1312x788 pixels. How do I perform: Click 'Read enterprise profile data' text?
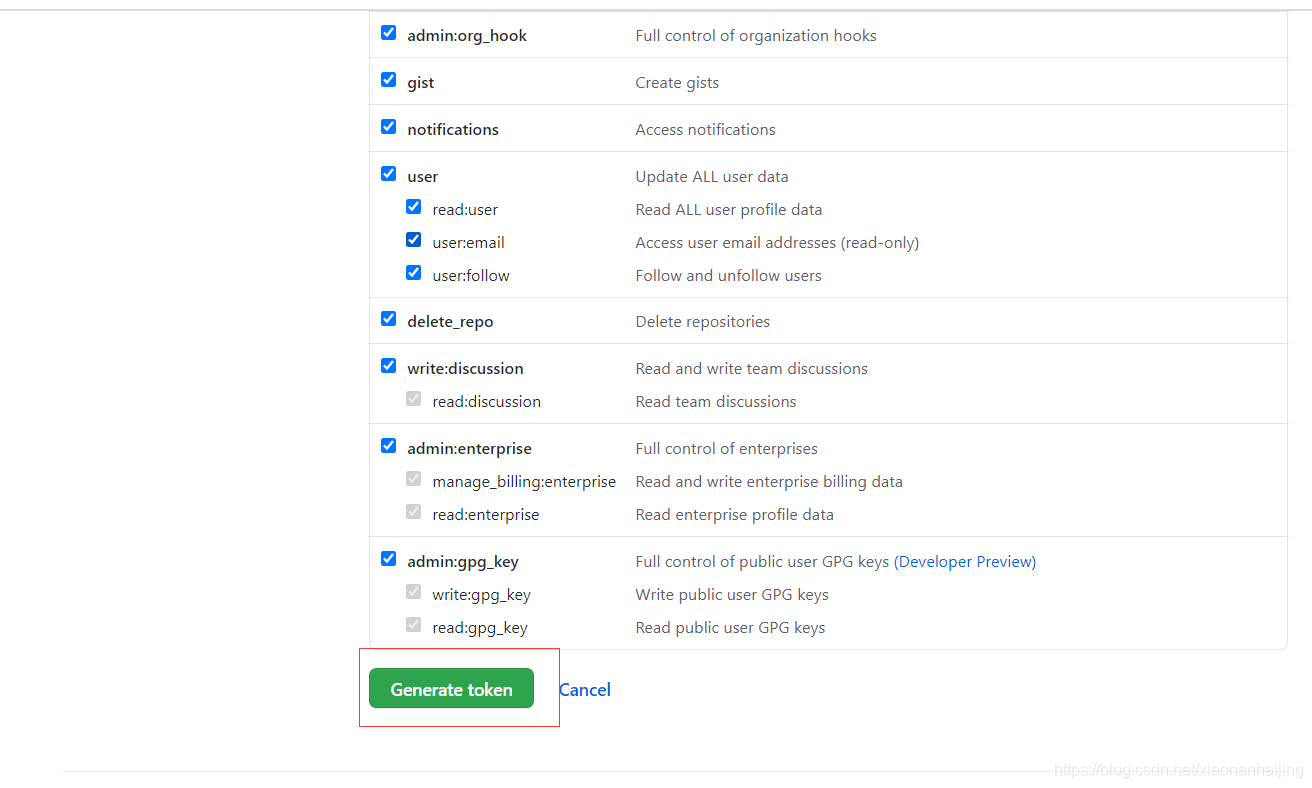734,515
